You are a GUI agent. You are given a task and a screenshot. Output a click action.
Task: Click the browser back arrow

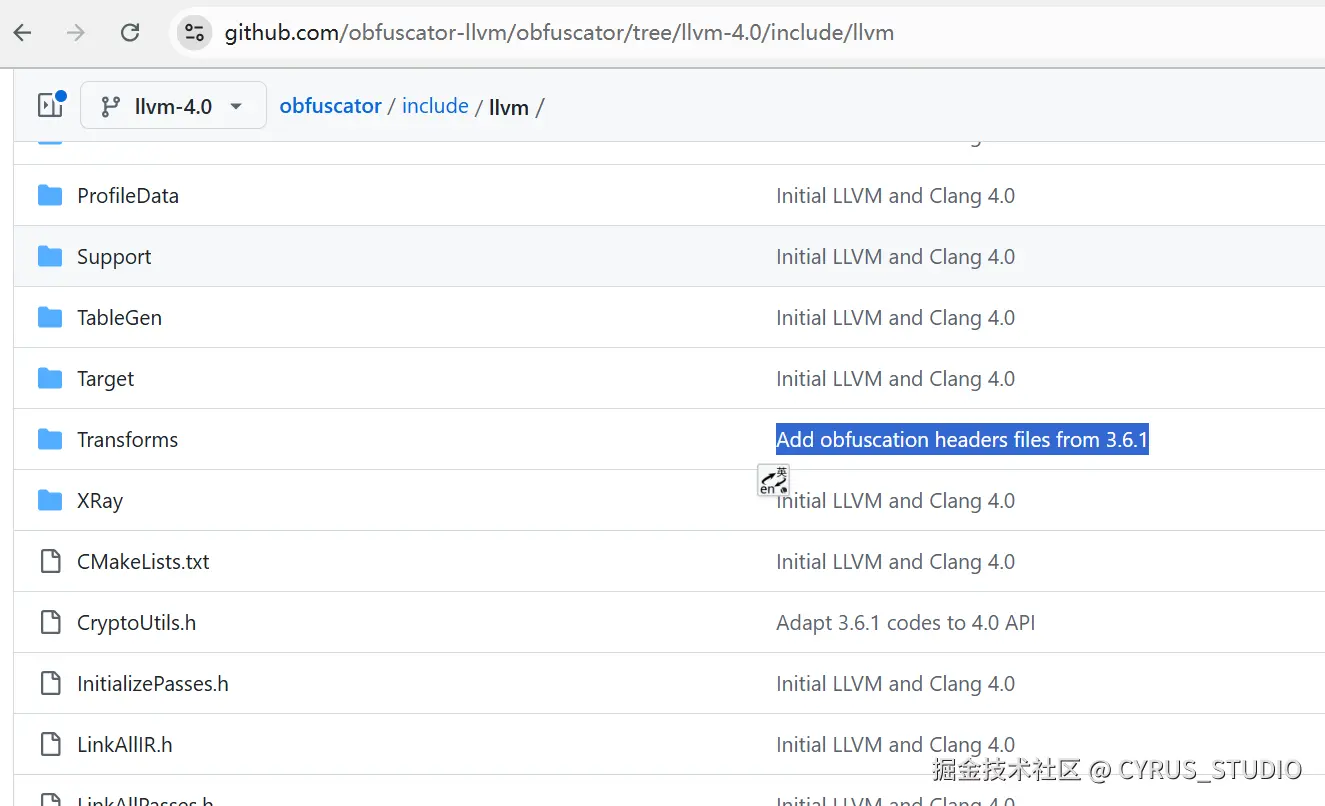pyautogui.click(x=22, y=33)
